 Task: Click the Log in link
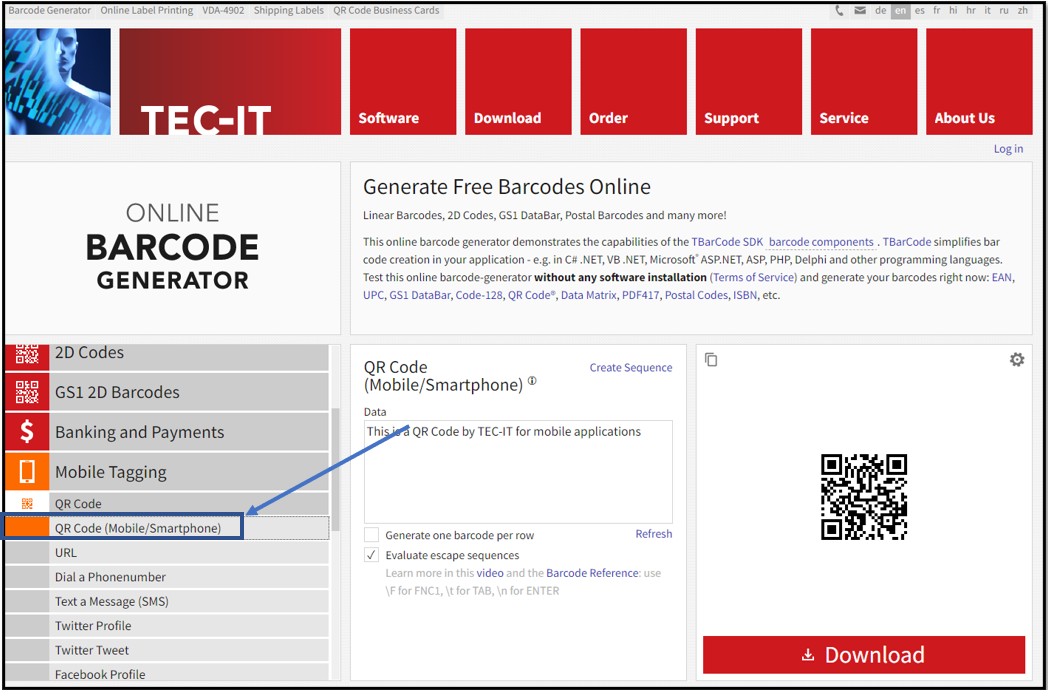1008,148
